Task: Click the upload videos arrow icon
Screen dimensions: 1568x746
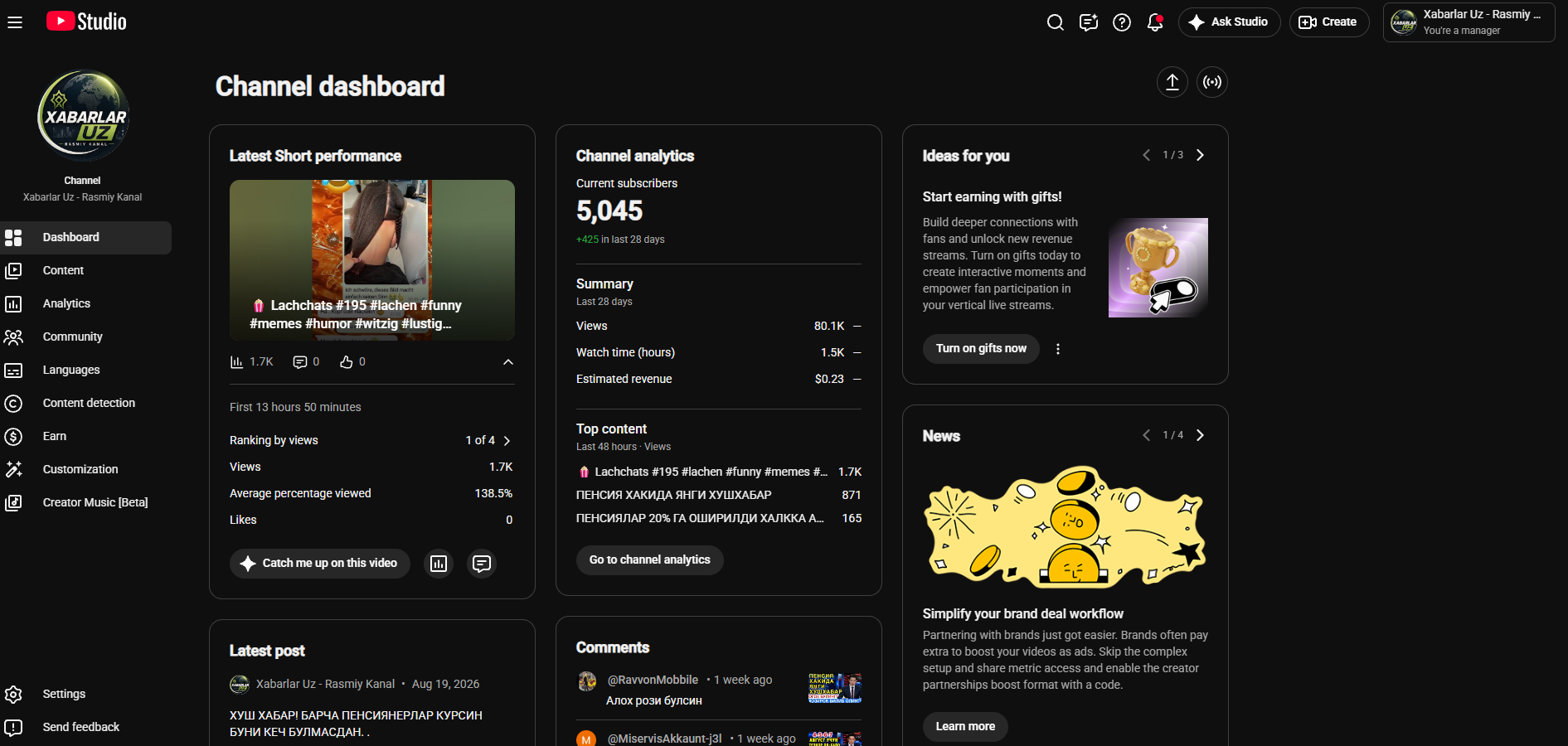Action: 1172,82
